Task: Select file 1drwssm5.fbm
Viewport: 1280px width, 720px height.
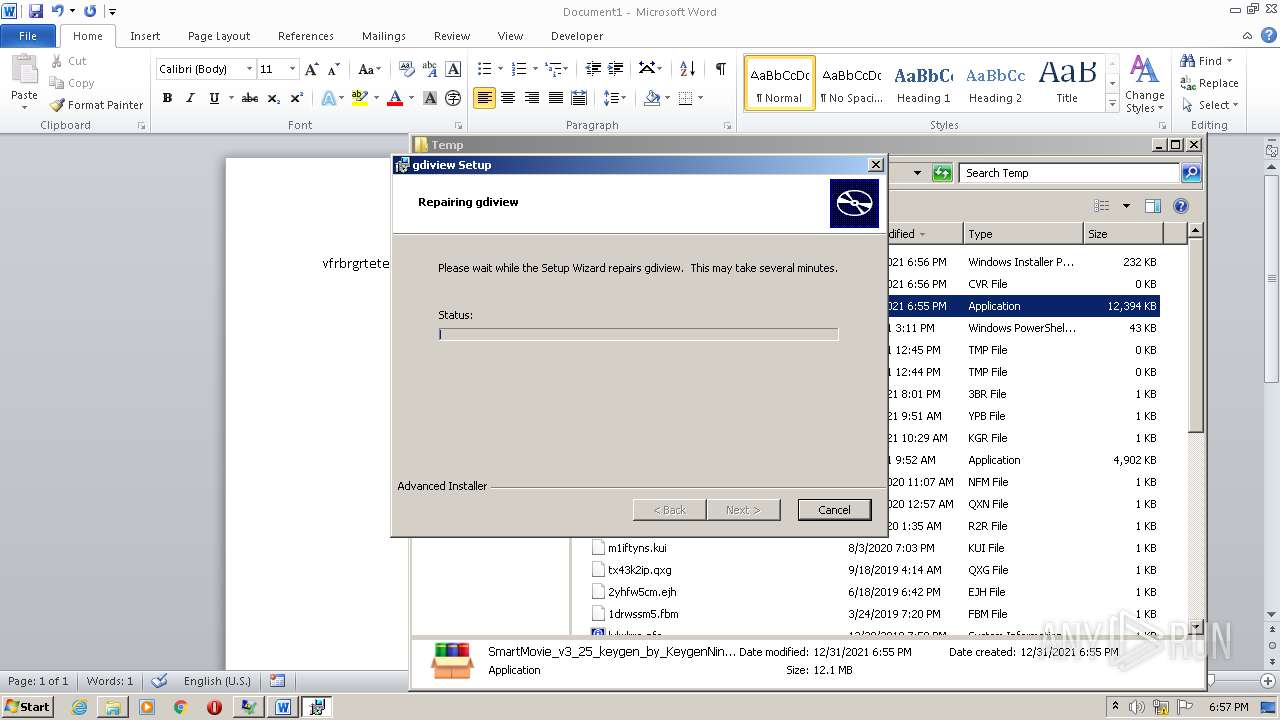Action: pyautogui.click(x=643, y=614)
